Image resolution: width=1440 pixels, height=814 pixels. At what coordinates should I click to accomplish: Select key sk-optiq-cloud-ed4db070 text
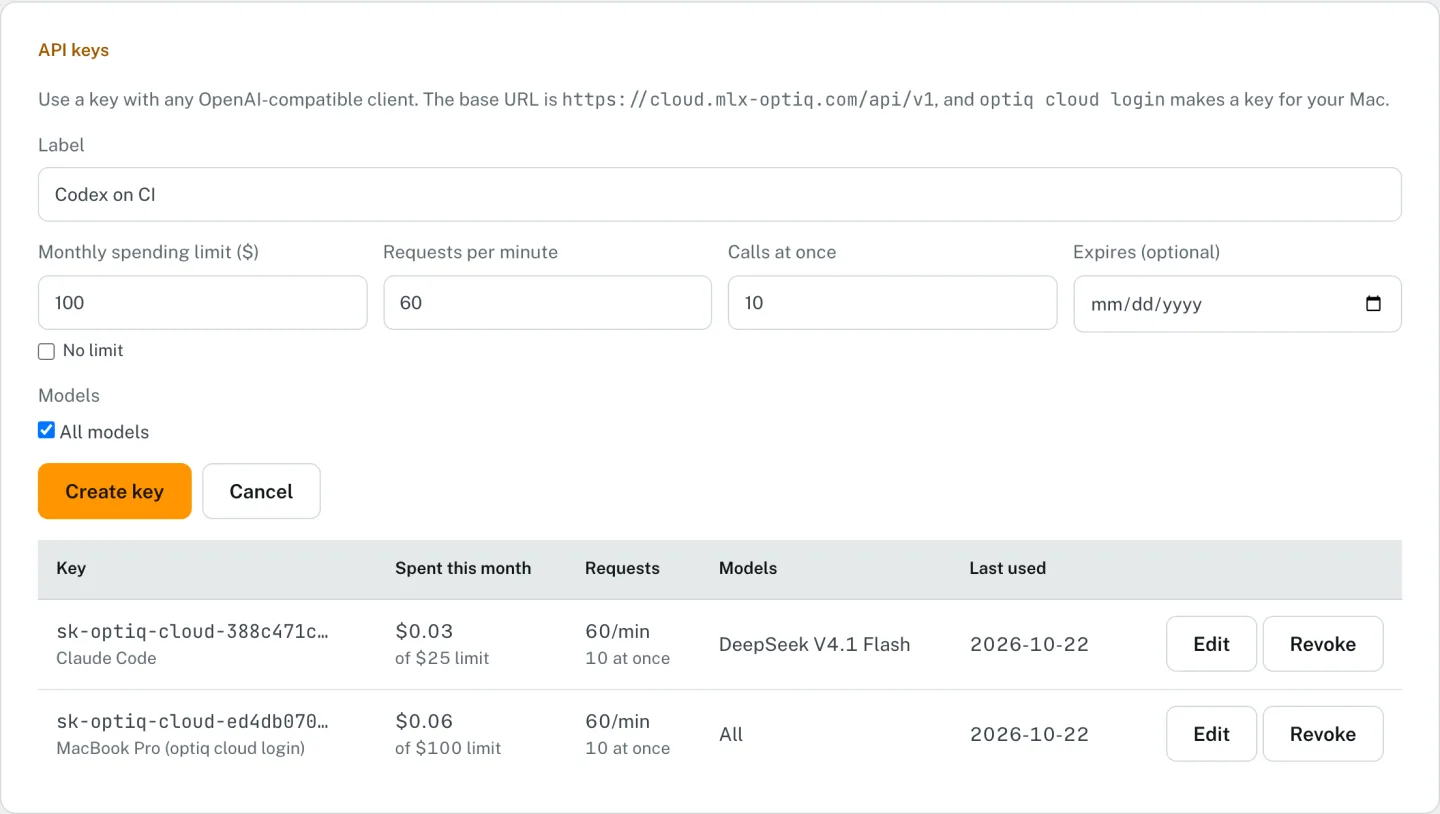point(192,721)
